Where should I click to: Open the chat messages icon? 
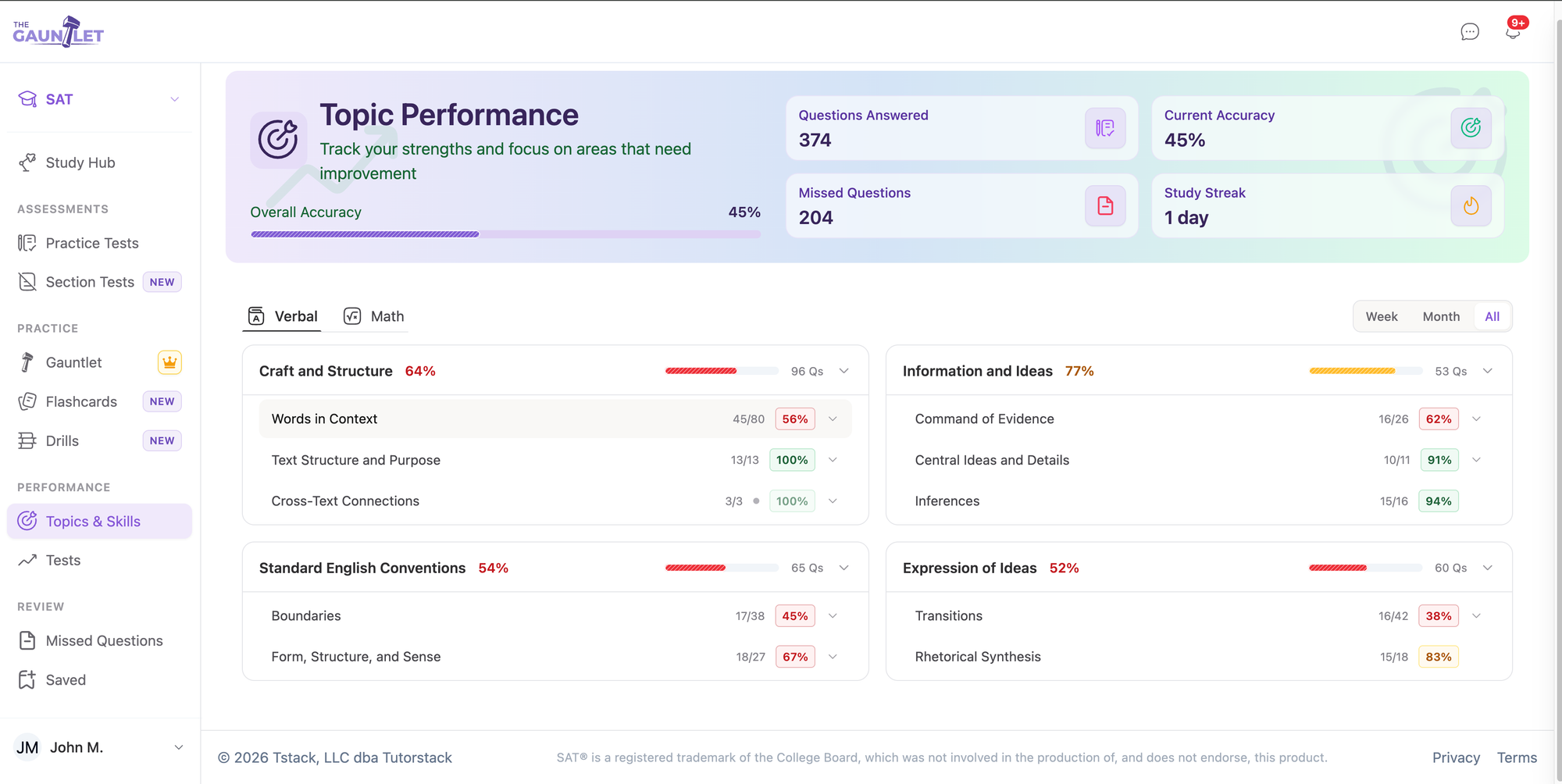tap(1470, 32)
